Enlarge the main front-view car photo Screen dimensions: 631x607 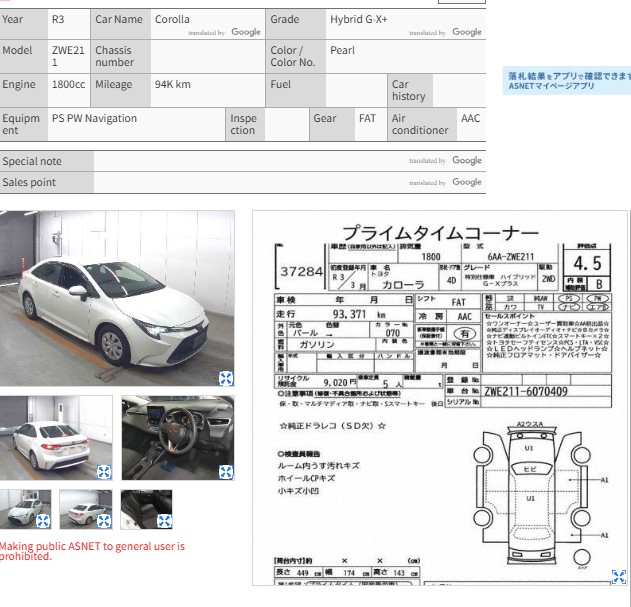pyautogui.click(x=226, y=378)
